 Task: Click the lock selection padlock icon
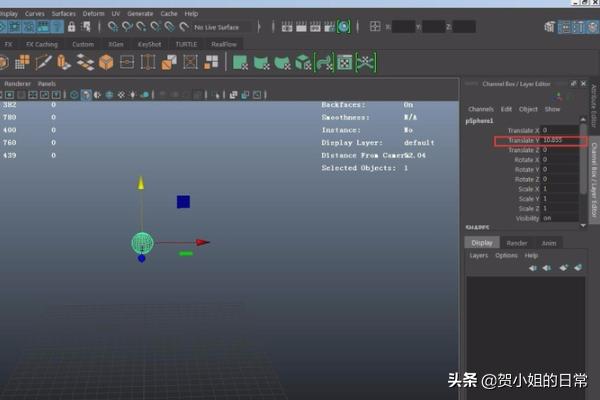tap(72, 27)
